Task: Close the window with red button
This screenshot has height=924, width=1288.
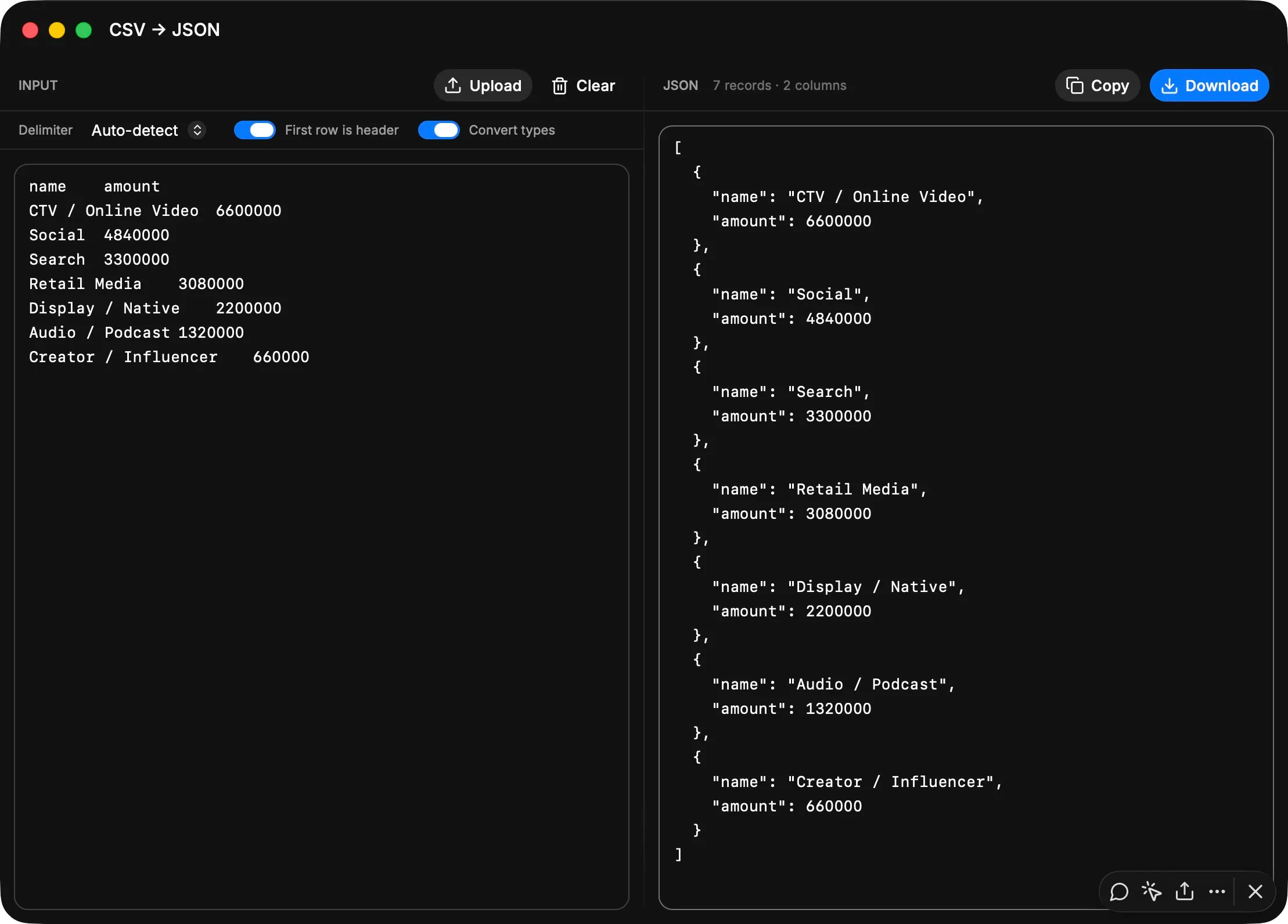Action: (x=30, y=30)
